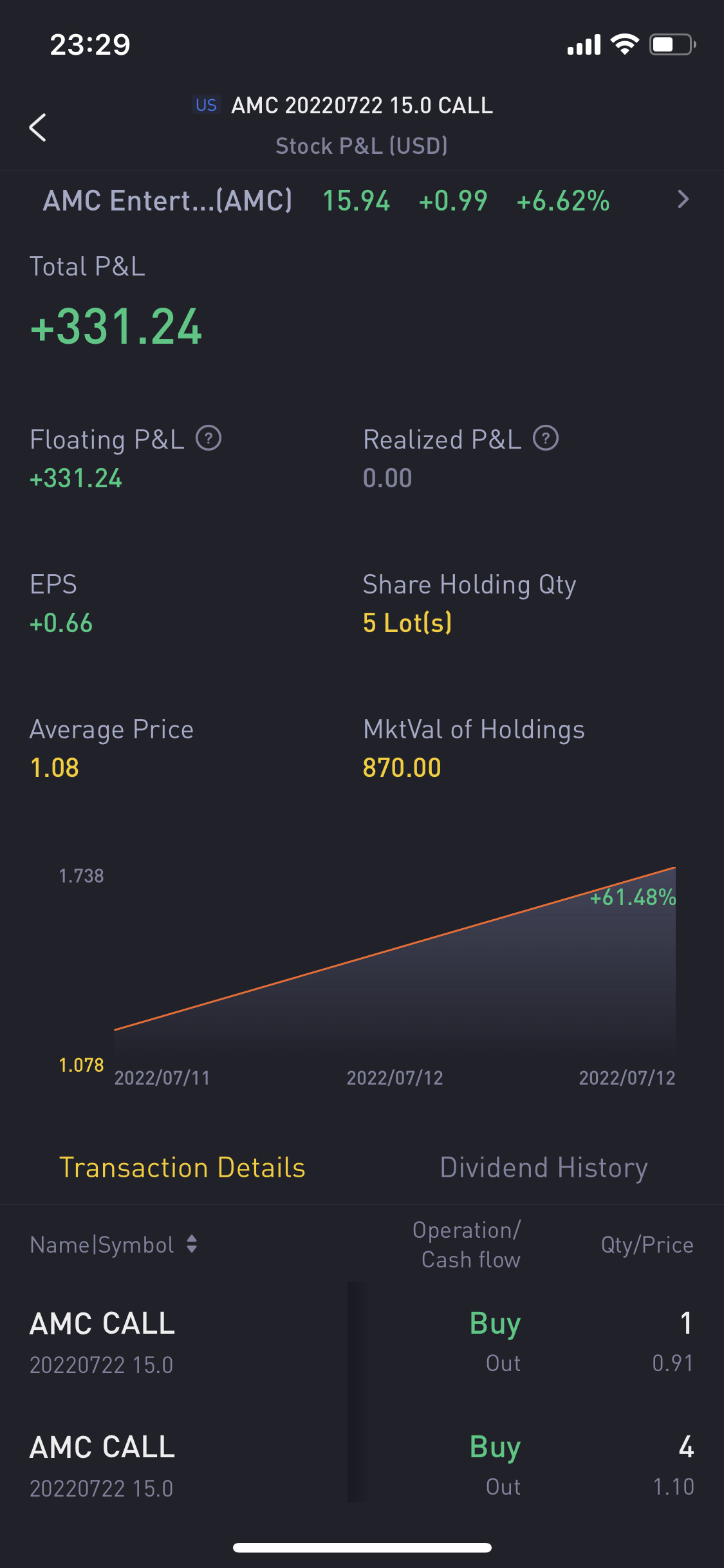Select the 4-lot AMC CALL buy transaction
Image resolution: width=724 pixels, height=1568 pixels.
coord(362,1466)
